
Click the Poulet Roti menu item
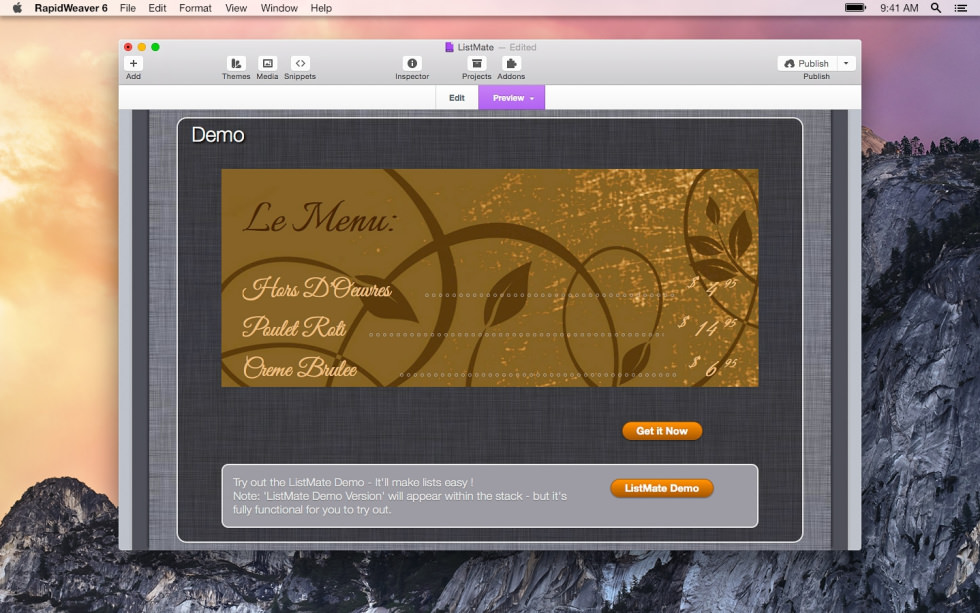click(x=294, y=327)
